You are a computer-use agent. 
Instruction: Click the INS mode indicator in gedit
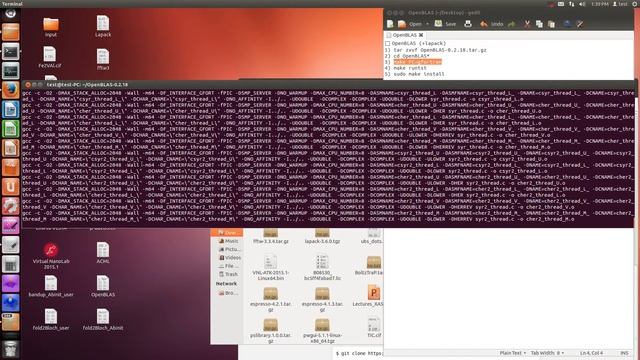pos(624,353)
